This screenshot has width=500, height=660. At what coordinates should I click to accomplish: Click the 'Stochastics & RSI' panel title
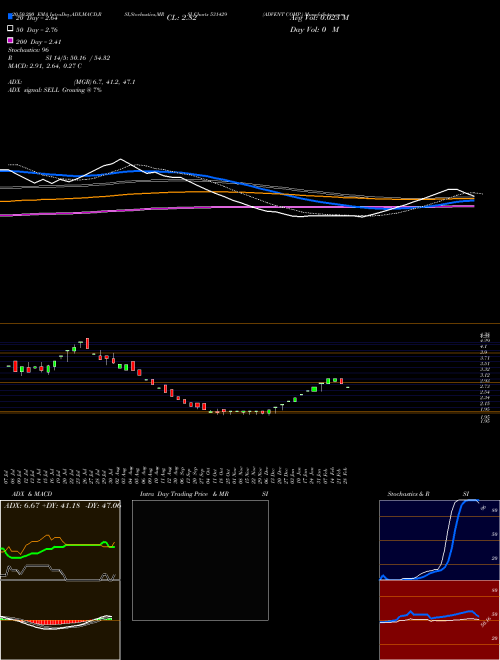(x=428, y=494)
